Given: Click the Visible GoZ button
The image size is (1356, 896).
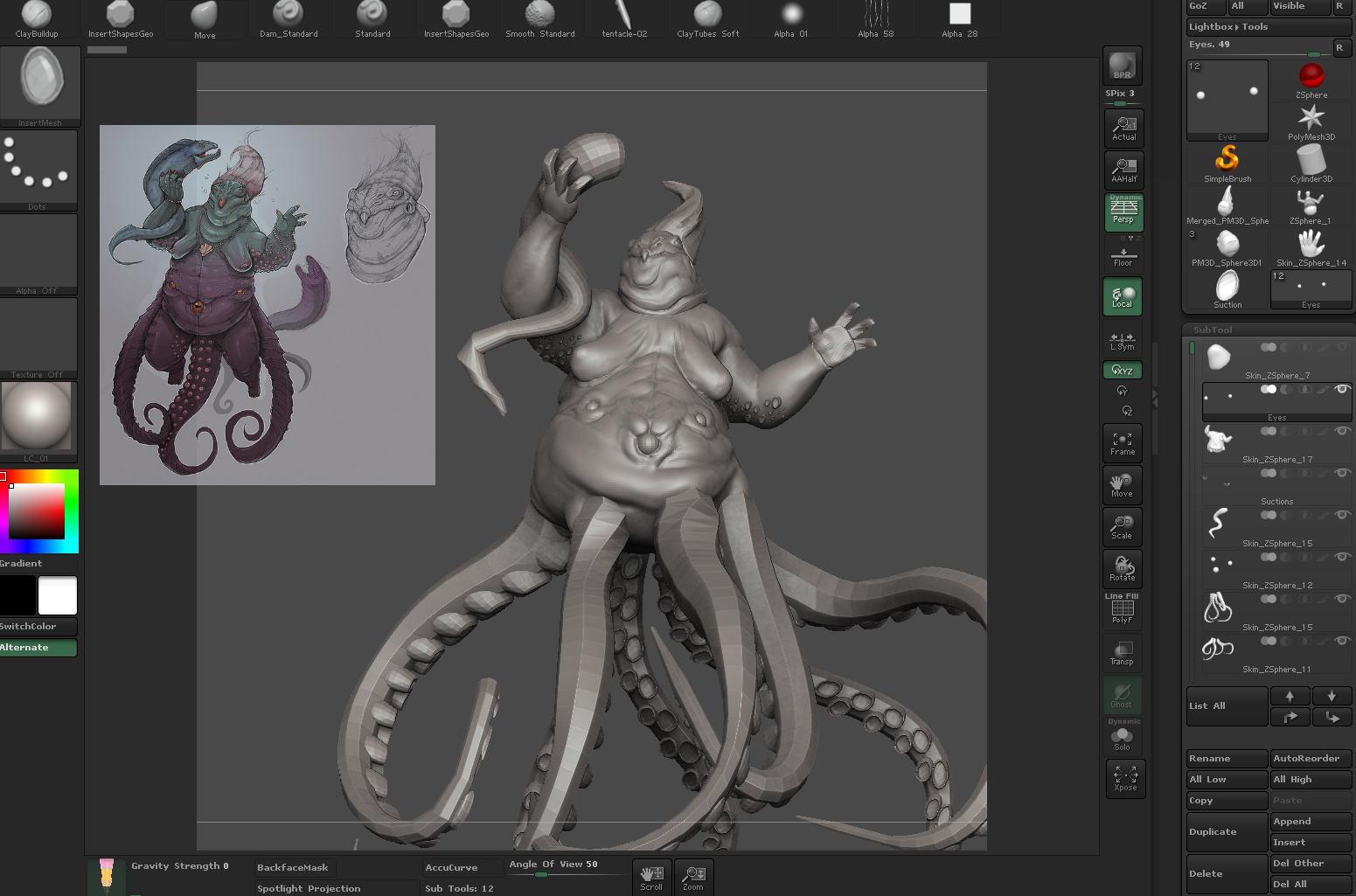Looking at the screenshot, I should [x=1300, y=6].
